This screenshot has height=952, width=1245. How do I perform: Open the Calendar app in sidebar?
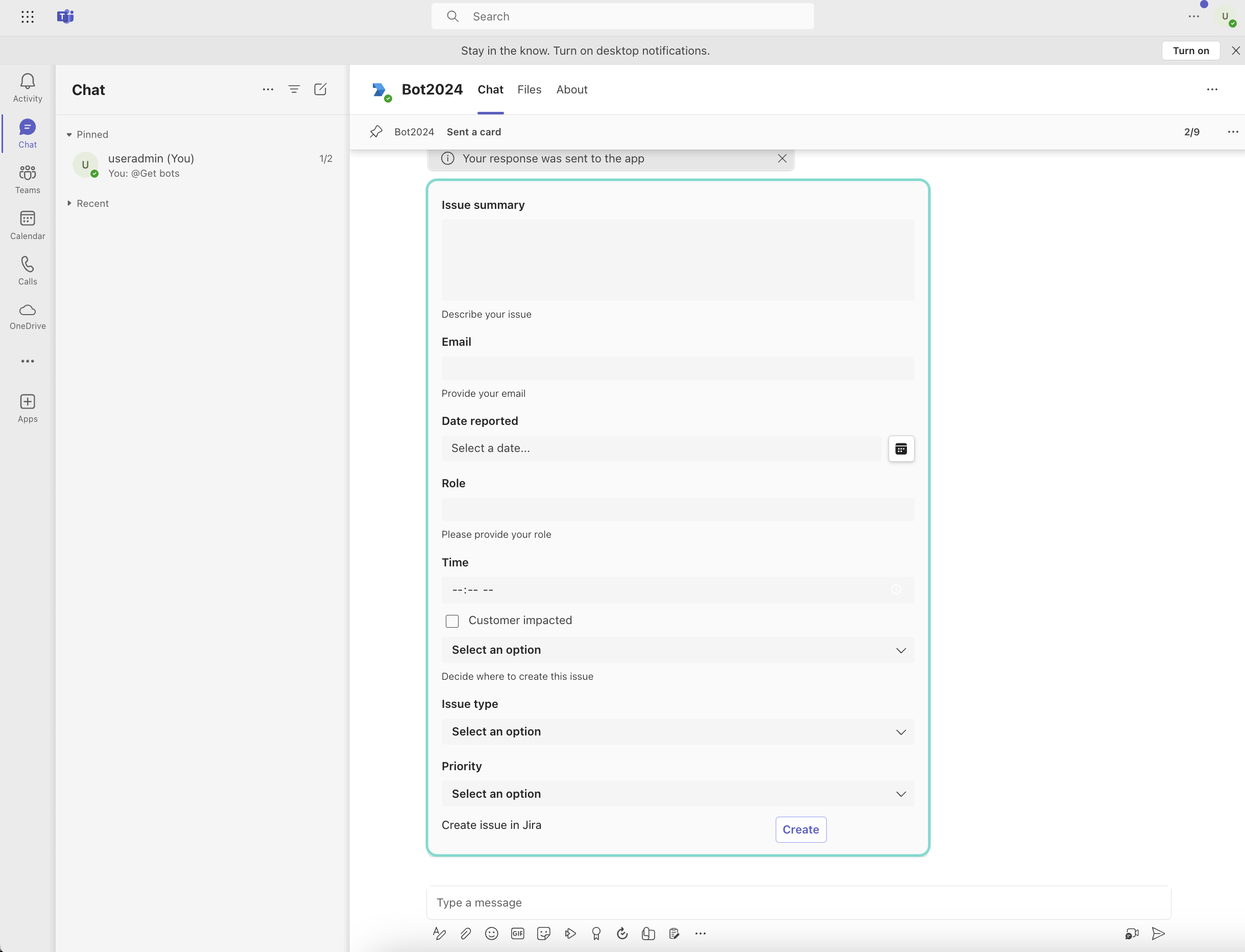click(x=27, y=224)
